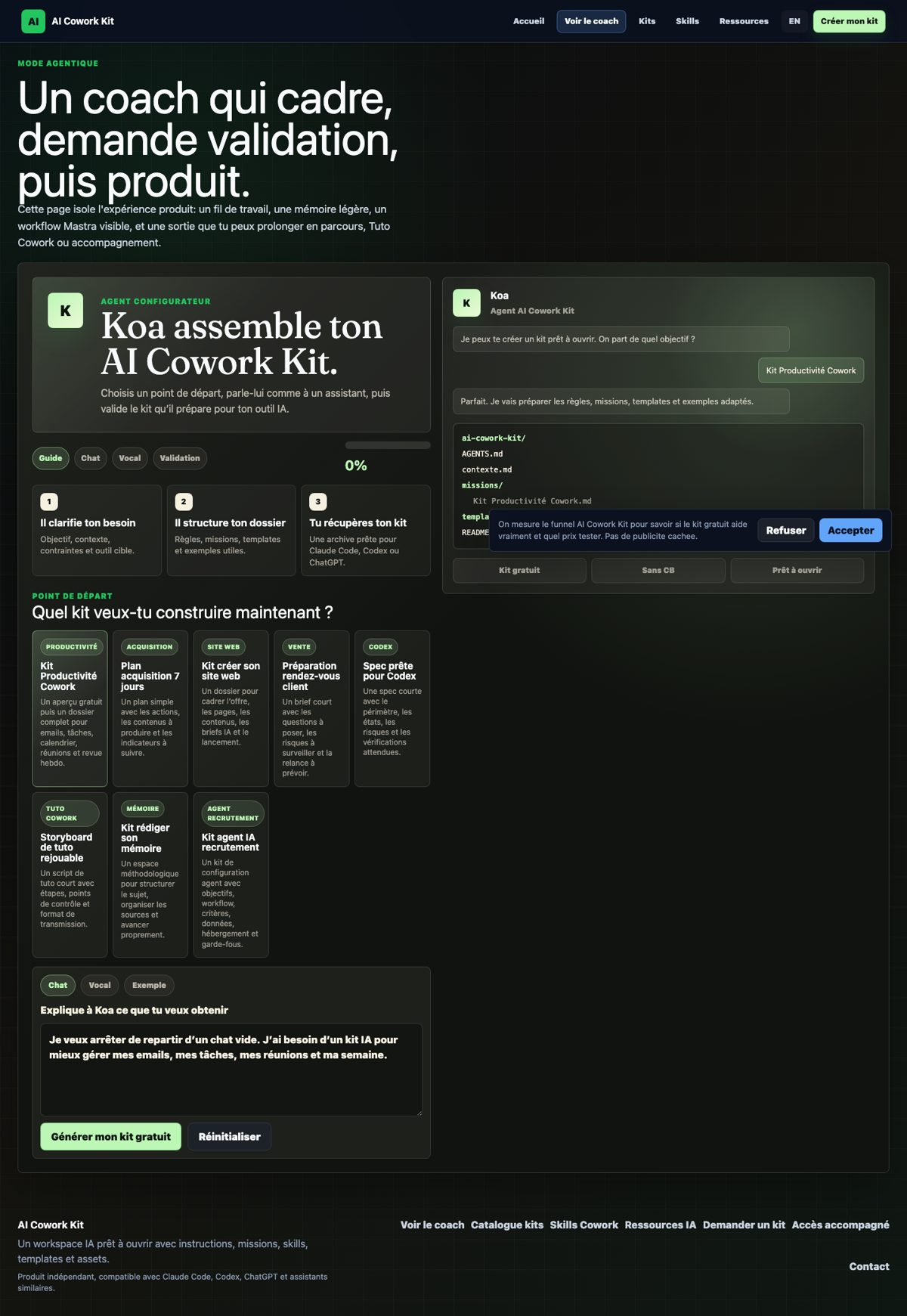Click the CODEX tag badge

click(x=380, y=647)
